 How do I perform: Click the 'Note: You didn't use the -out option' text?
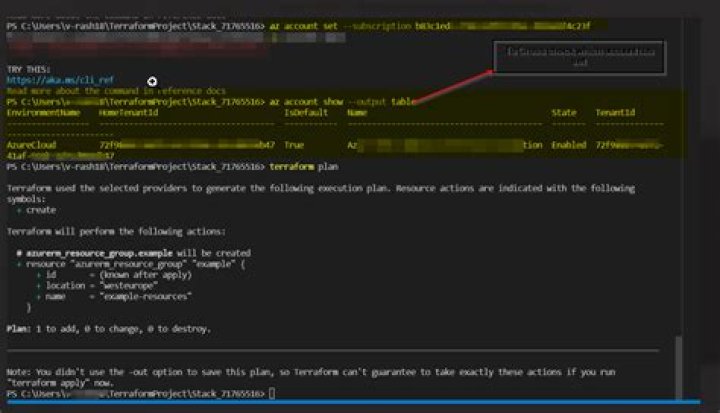click(311, 377)
